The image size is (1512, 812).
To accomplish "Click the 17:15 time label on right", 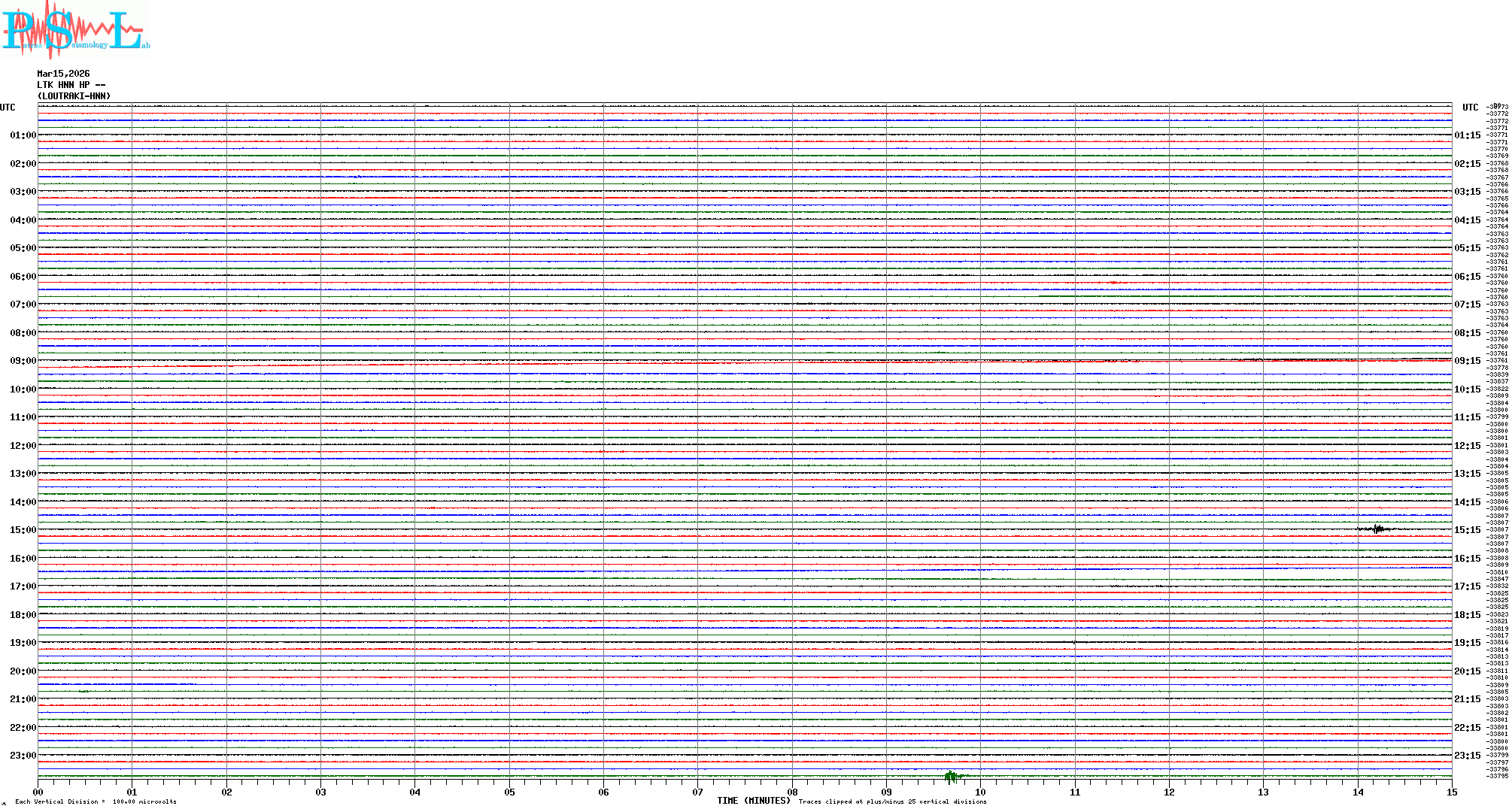I will pyautogui.click(x=1467, y=586).
